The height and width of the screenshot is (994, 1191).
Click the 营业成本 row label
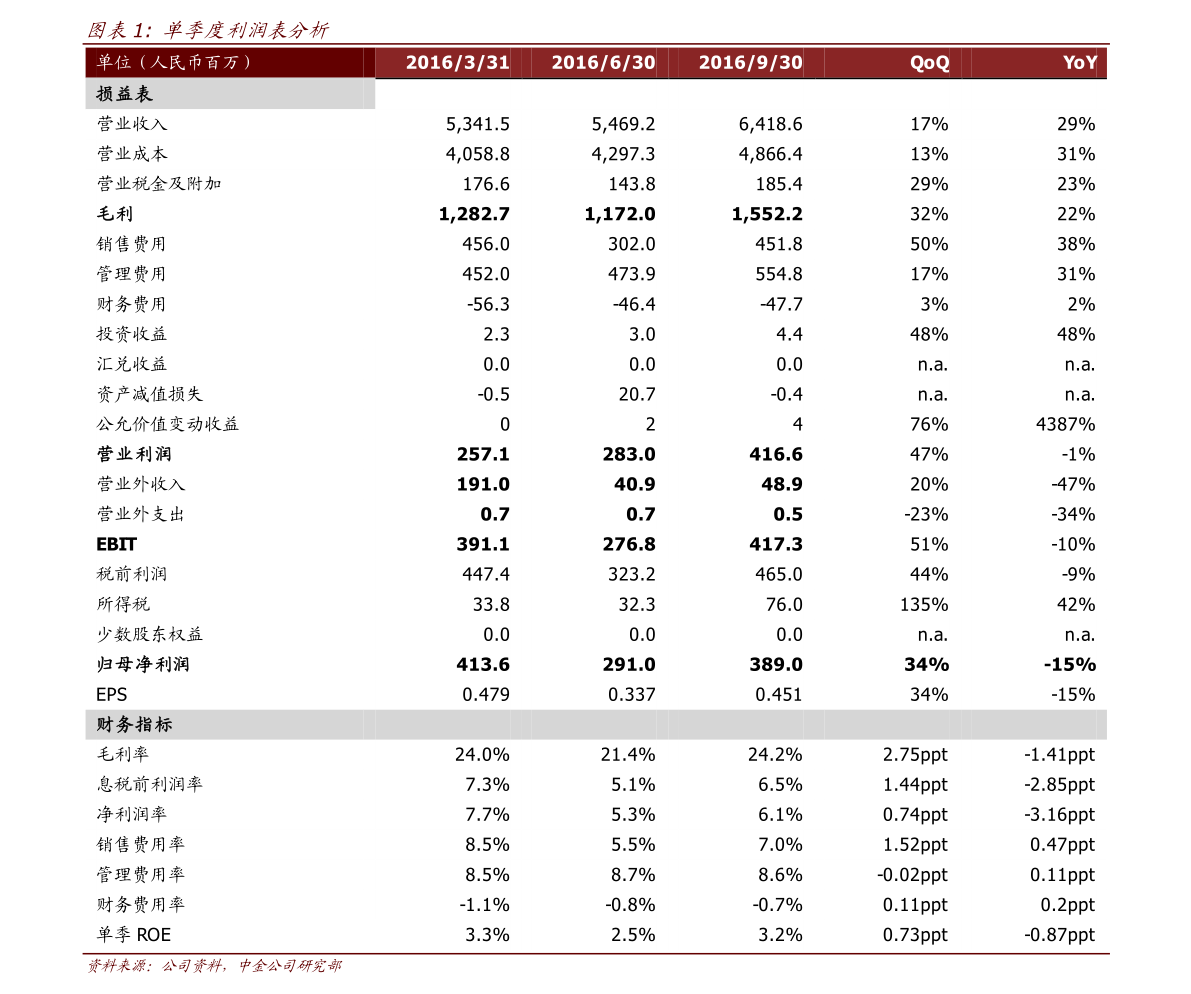[x=131, y=154]
